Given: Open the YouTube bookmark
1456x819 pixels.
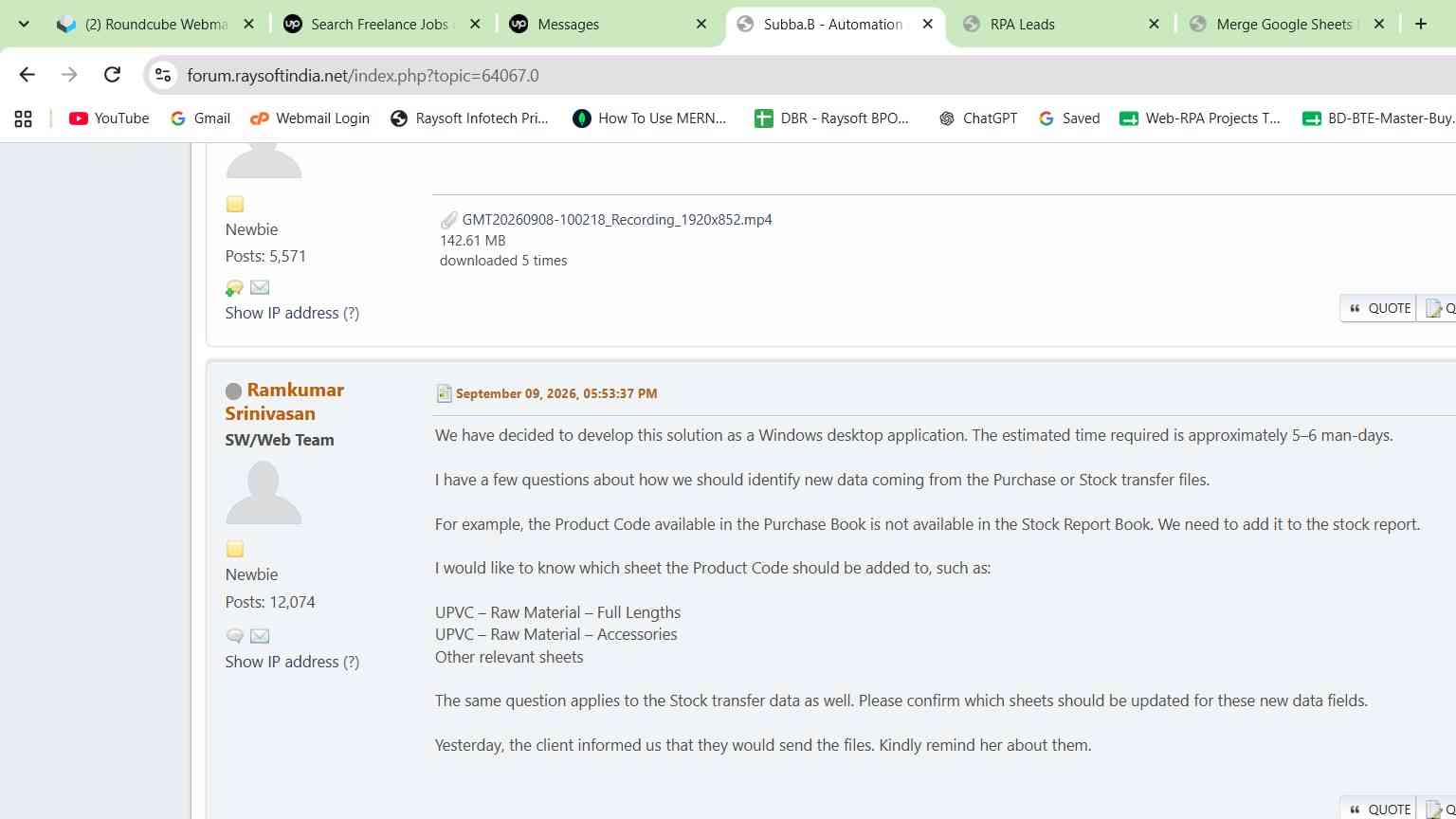Looking at the screenshot, I should tap(109, 118).
